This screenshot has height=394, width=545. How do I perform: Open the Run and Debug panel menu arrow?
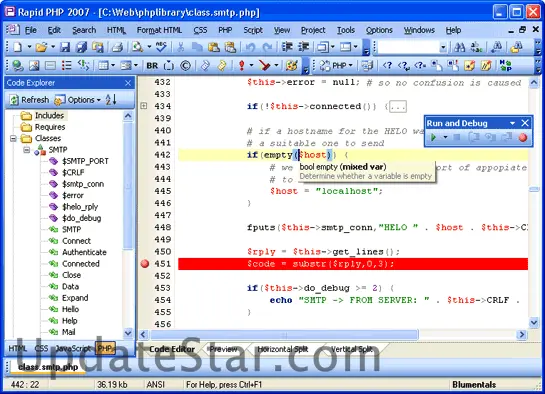click(512, 123)
